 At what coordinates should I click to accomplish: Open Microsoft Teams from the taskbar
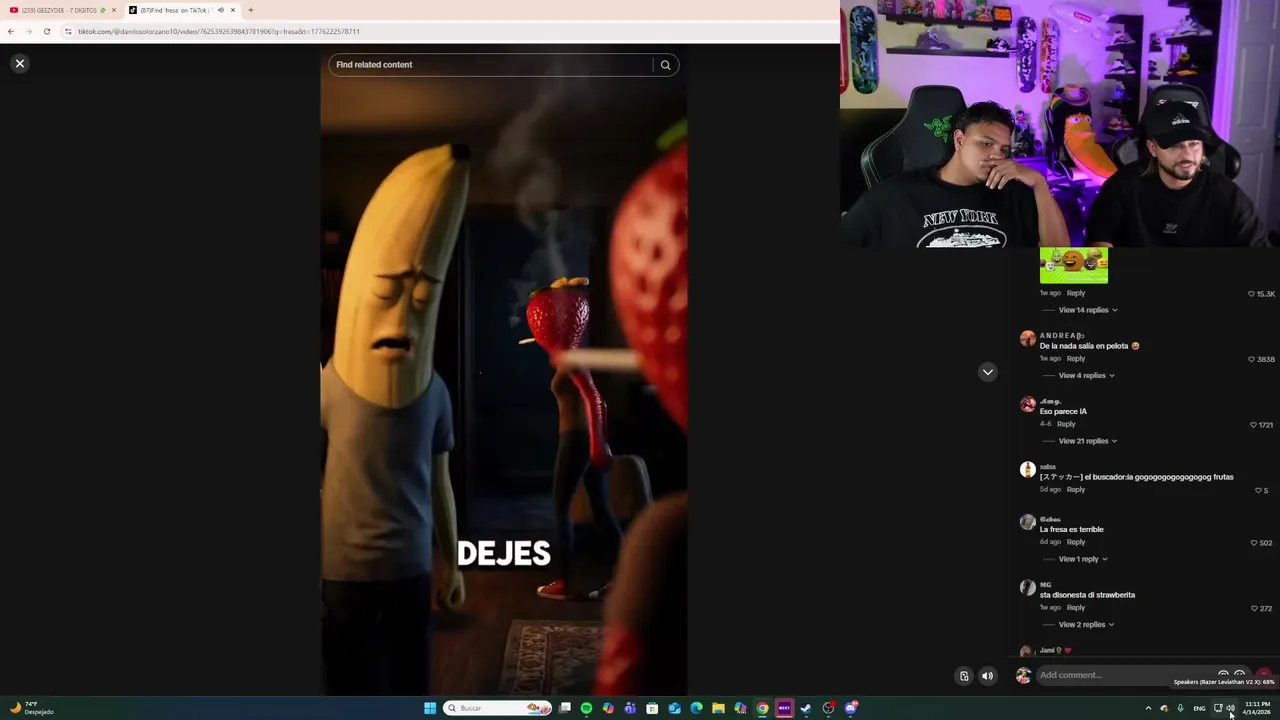630,708
